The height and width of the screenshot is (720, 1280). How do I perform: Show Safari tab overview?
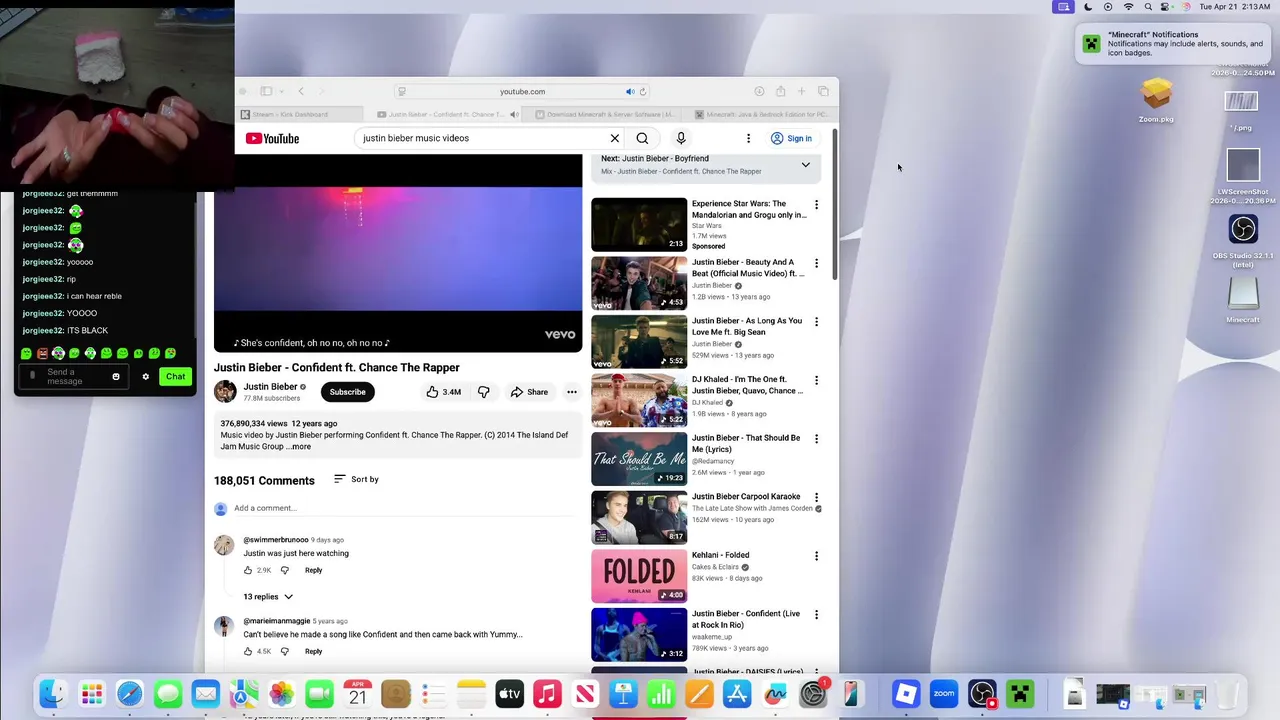[x=823, y=91]
